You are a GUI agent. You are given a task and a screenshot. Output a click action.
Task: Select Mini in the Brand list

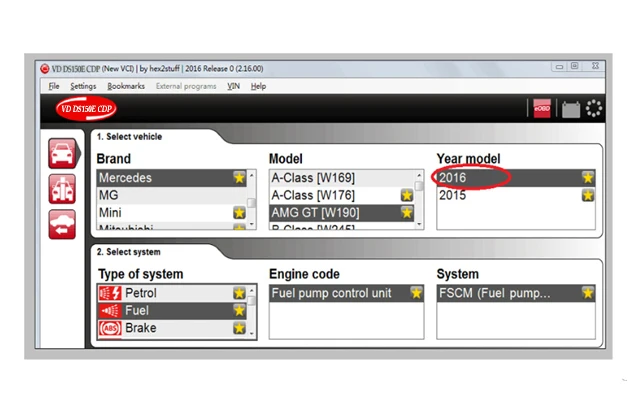(172, 213)
